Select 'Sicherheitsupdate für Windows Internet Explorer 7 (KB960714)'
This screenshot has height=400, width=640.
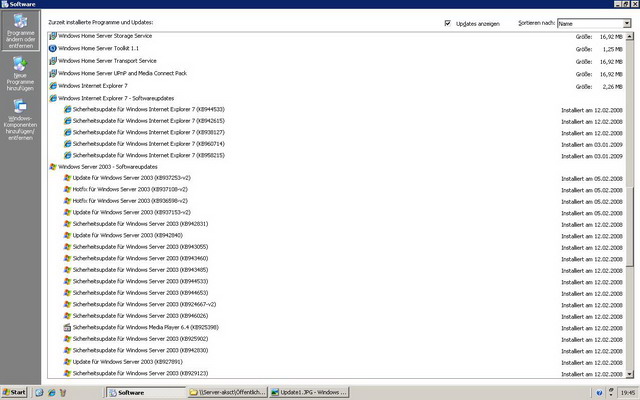coord(149,144)
